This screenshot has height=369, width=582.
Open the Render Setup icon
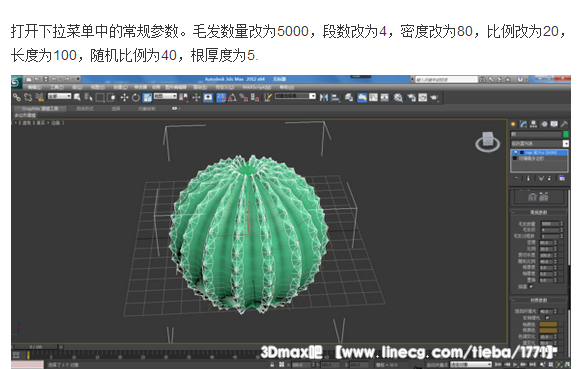(x=411, y=98)
